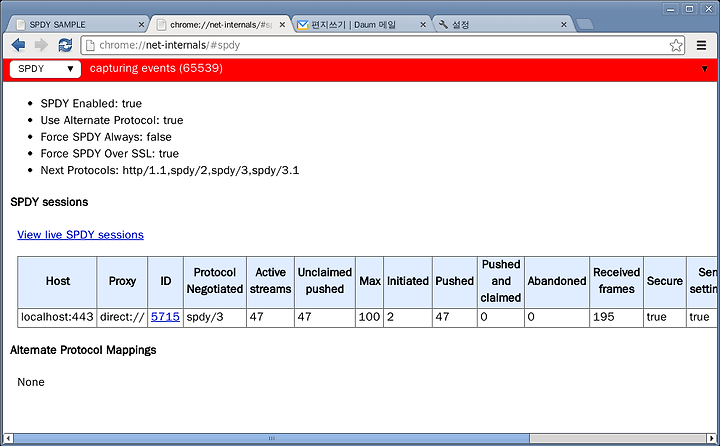Click Use Alternate Protocol: true line
The width and height of the screenshot is (720, 446).
(x=112, y=120)
